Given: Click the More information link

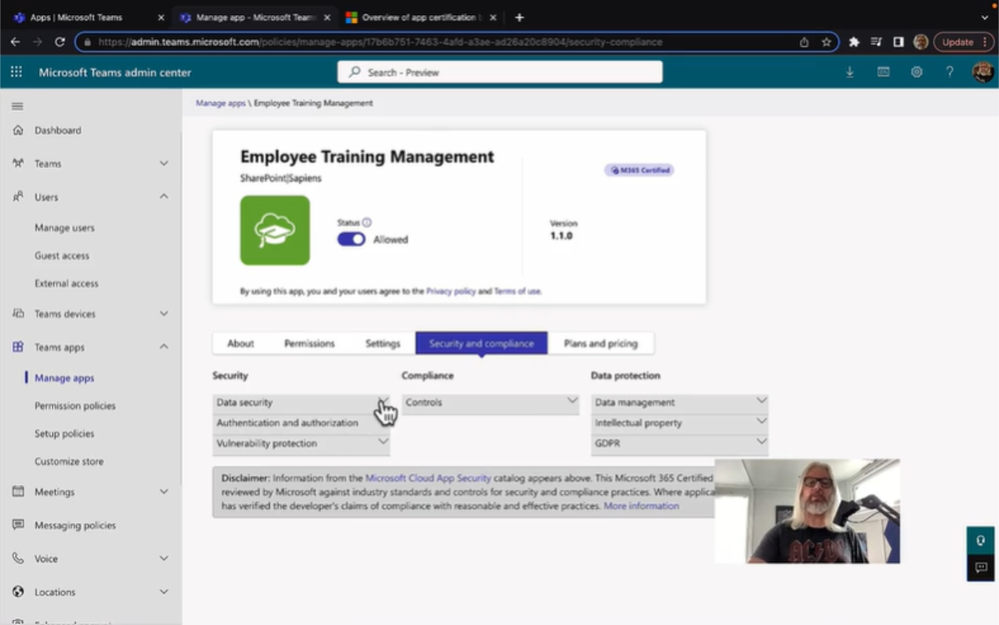Looking at the screenshot, I should 641,506.
